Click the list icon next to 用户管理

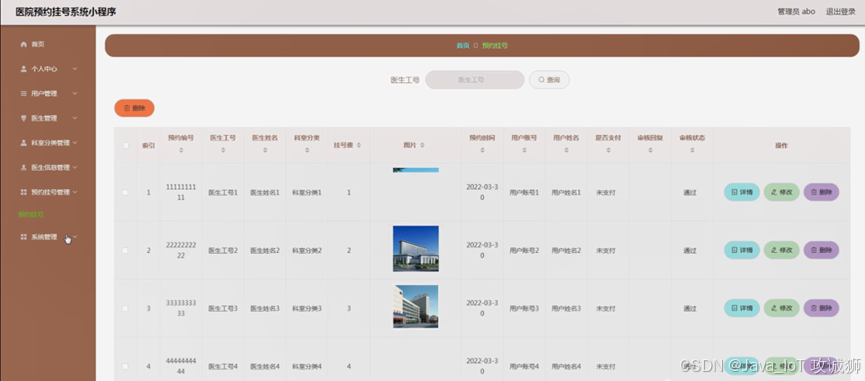click(x=23, y=94)
